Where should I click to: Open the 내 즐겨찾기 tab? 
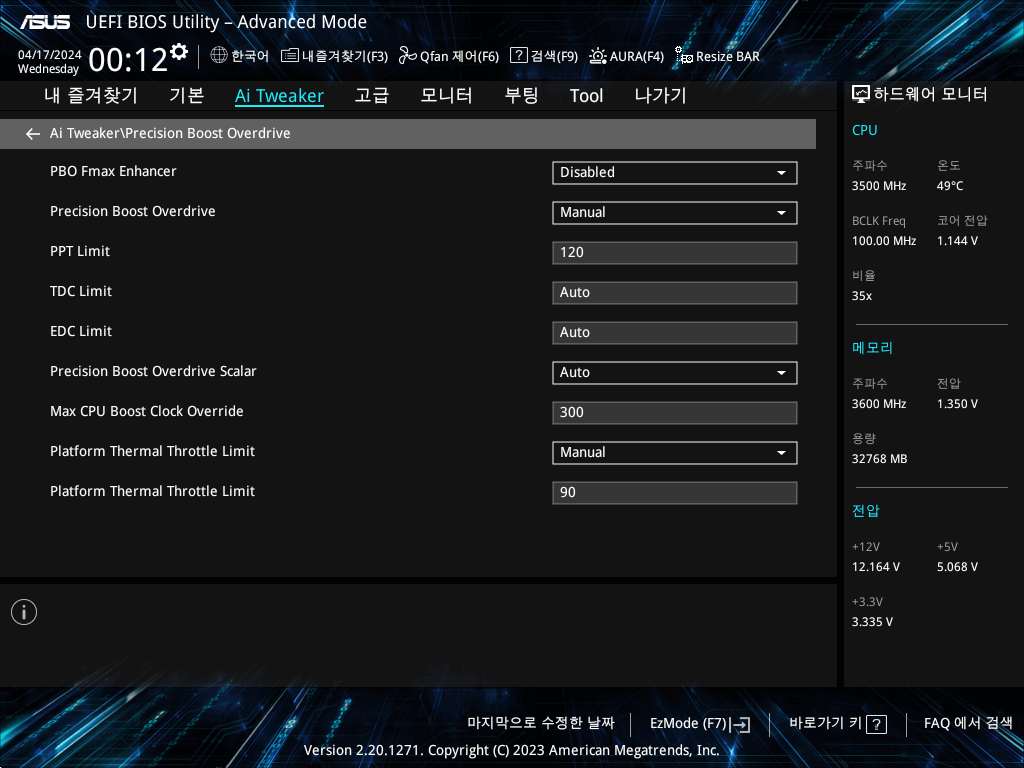click(91, 95)
